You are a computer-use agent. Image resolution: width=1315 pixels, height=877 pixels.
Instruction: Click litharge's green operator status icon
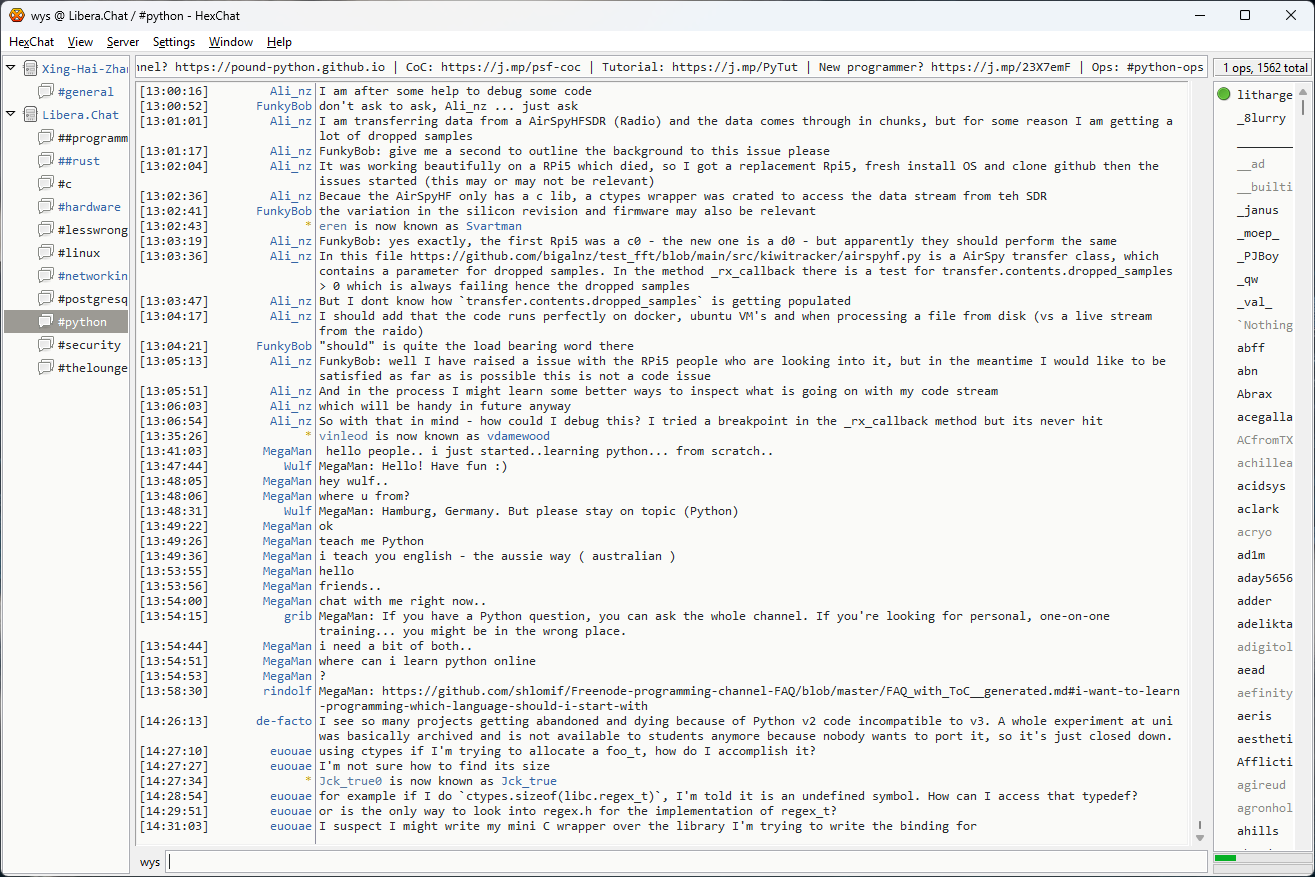tap(1224, 95)
